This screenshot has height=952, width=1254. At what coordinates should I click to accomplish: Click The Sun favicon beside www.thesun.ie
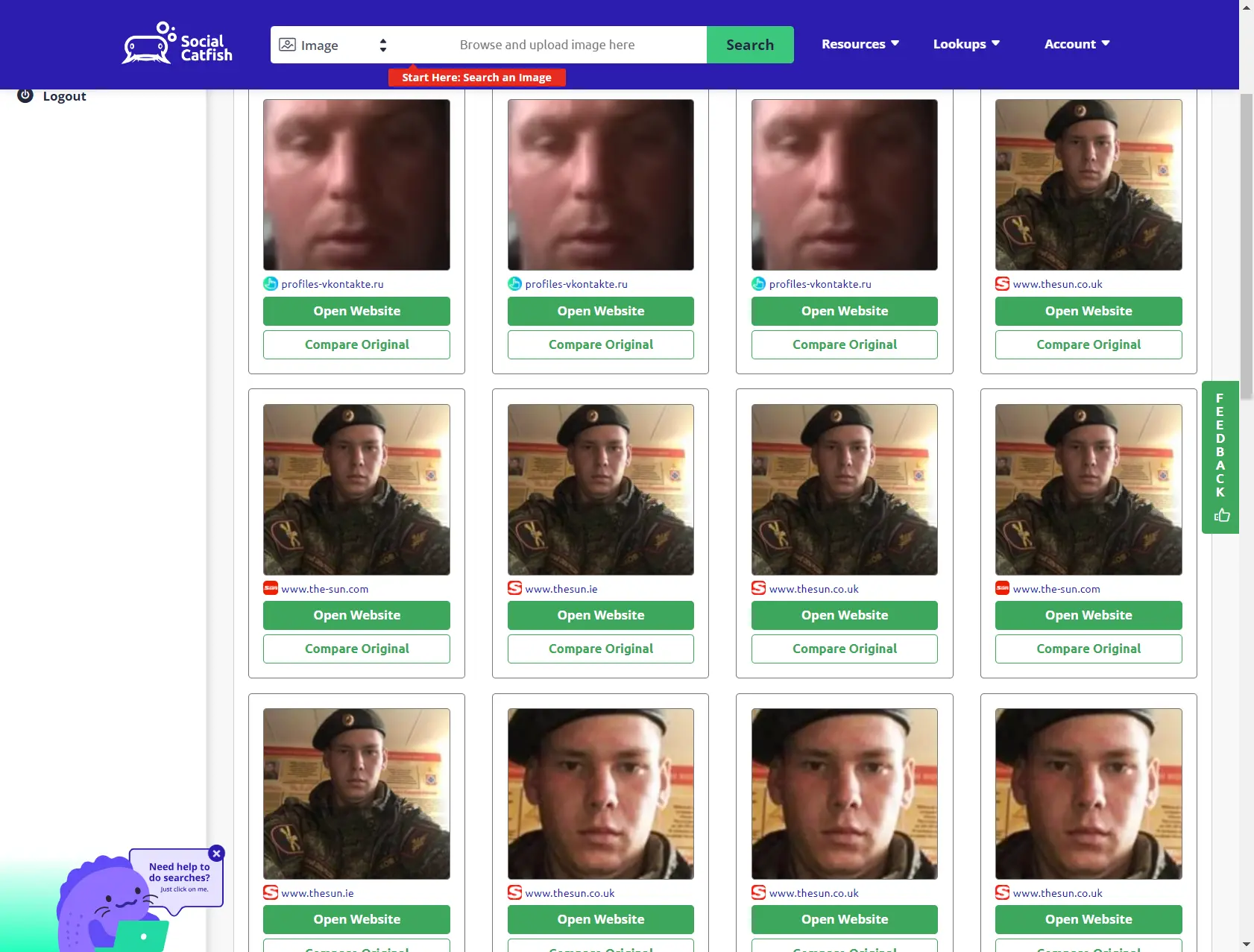514,588
